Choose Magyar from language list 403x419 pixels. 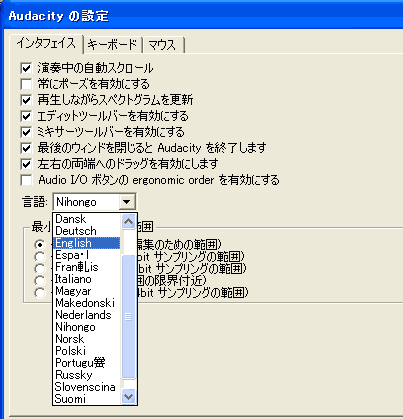pyautogui.click(x=87, y=291)
